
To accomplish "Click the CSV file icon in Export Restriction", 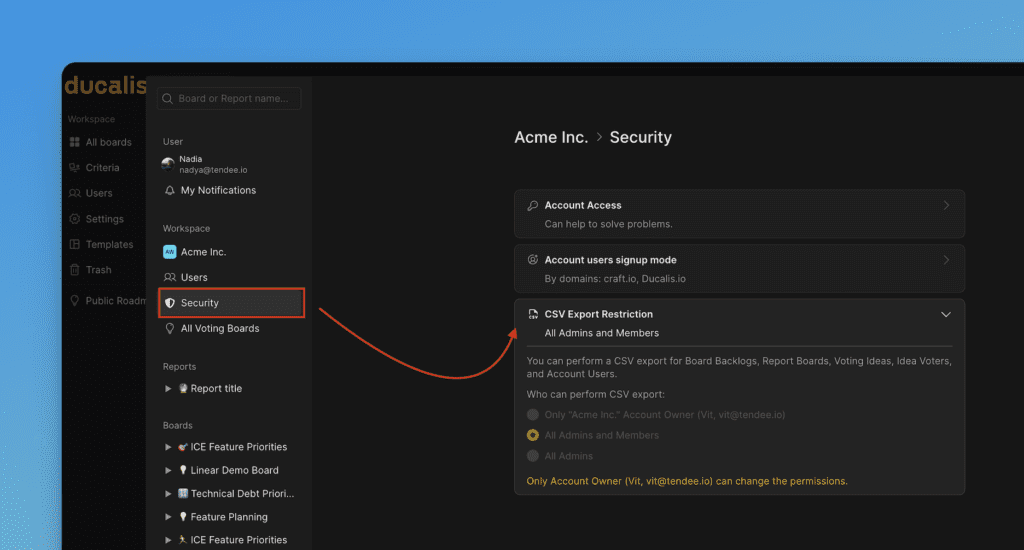I will click(x=532, y=314).
